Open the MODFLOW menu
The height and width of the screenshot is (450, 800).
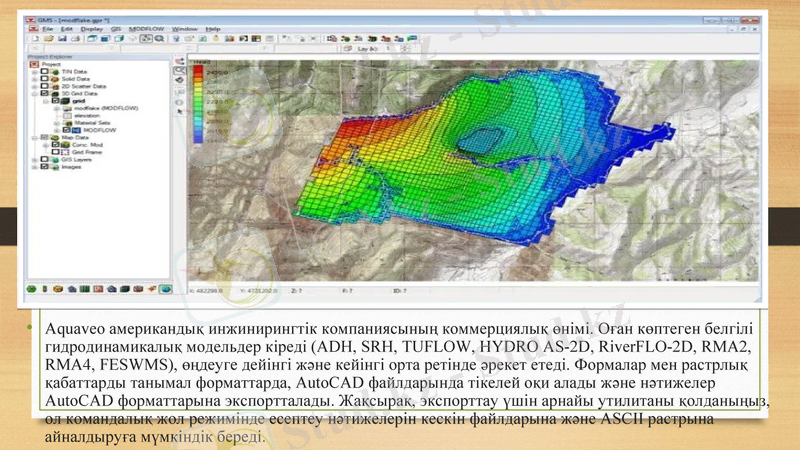click(146, 29)
